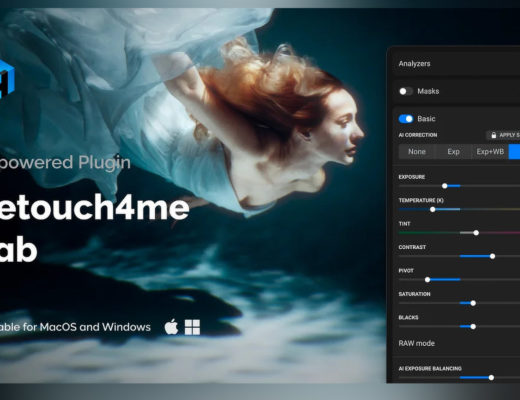Disable the Basic section toggle
Image resolution: width=520 pixels, height=400 pixels.
point(406,119)
